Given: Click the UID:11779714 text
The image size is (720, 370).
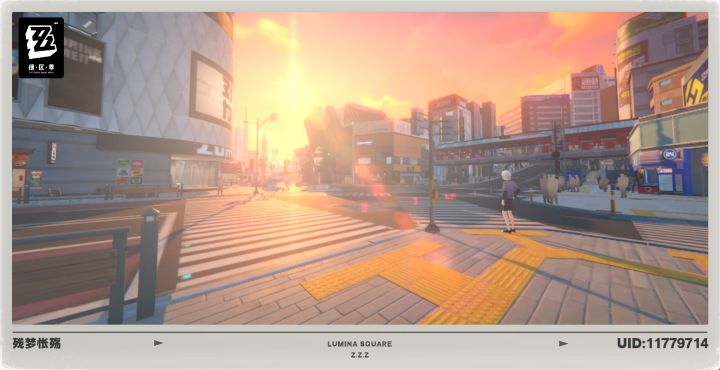Looking at the screenshot, I should (x=662, y=343).
